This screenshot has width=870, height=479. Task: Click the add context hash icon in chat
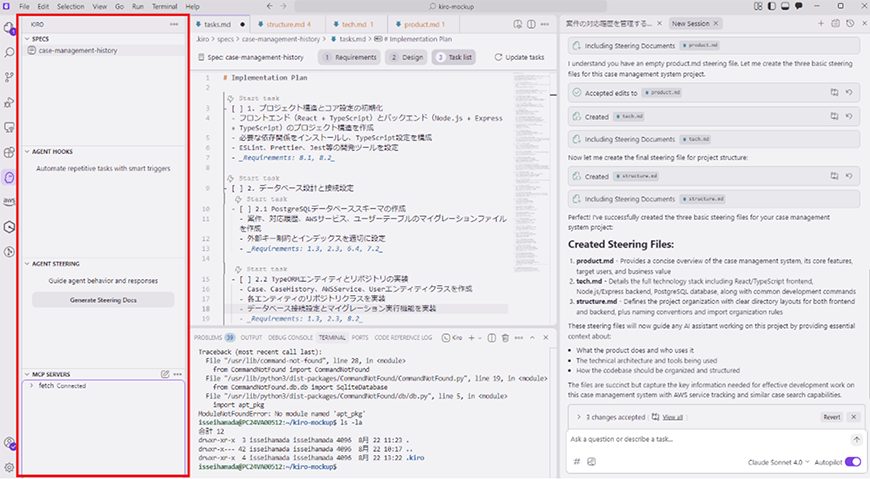point(576,462)
